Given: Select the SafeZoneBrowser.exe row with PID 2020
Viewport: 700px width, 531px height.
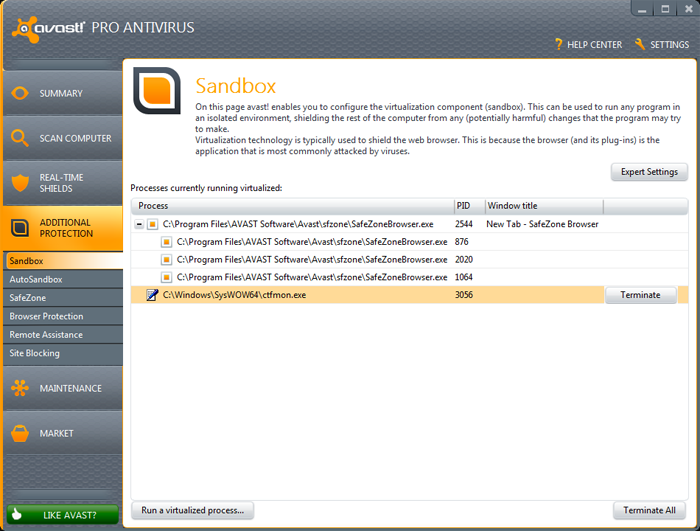Looking at the screenshot, I should click(x=409, y=259).
